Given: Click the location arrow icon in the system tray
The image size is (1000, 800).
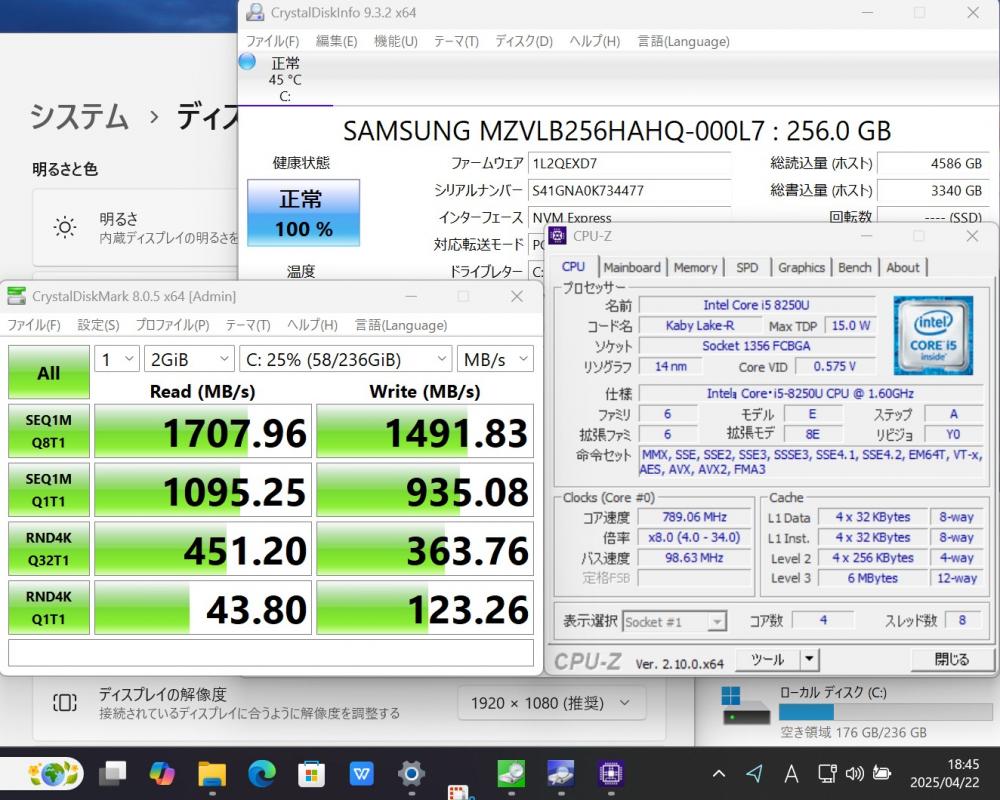Looking at the screenshot, I should point(754,774).
